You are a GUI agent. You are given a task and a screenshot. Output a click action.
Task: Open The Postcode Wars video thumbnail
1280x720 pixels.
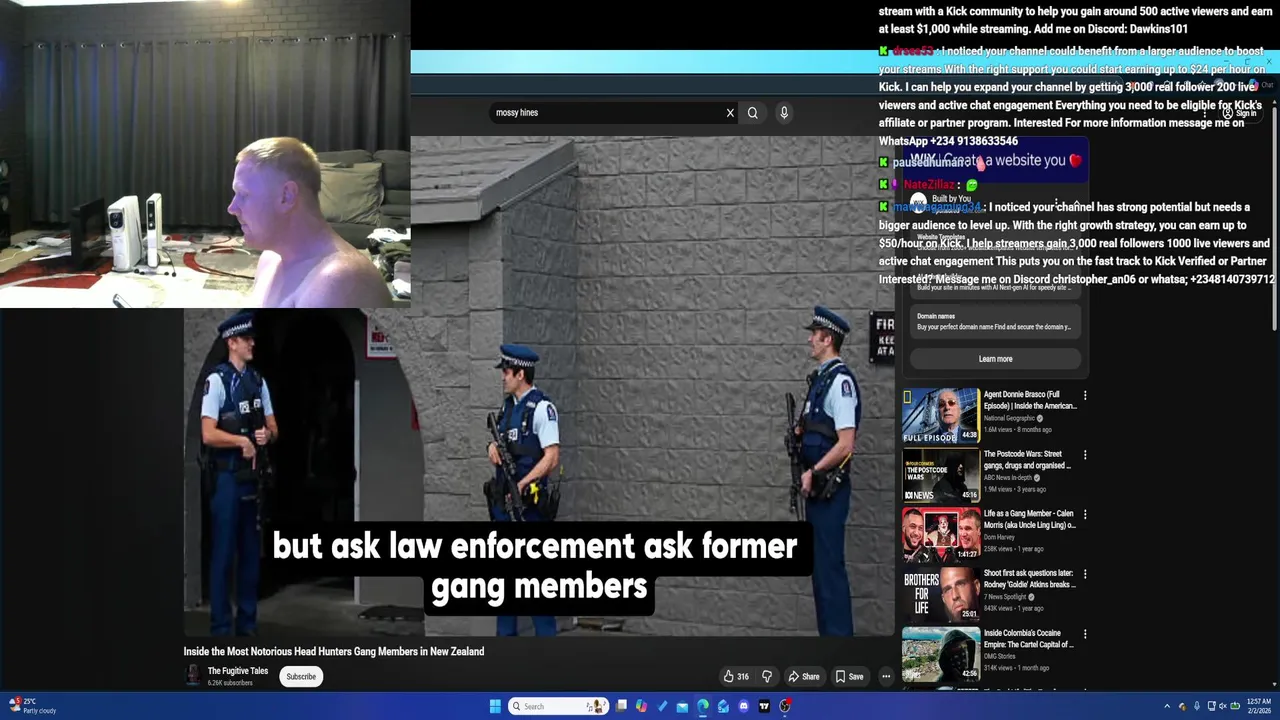pyautogui.click(x=941, y=475)
